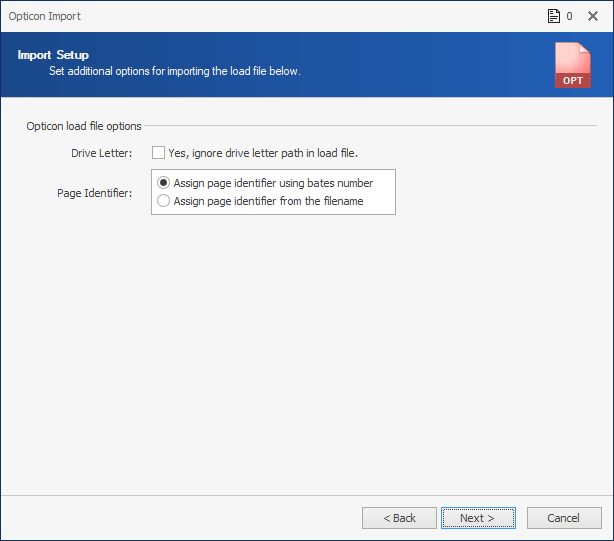Go back with the Back button

pyautogui.click(x=399, y=518)
